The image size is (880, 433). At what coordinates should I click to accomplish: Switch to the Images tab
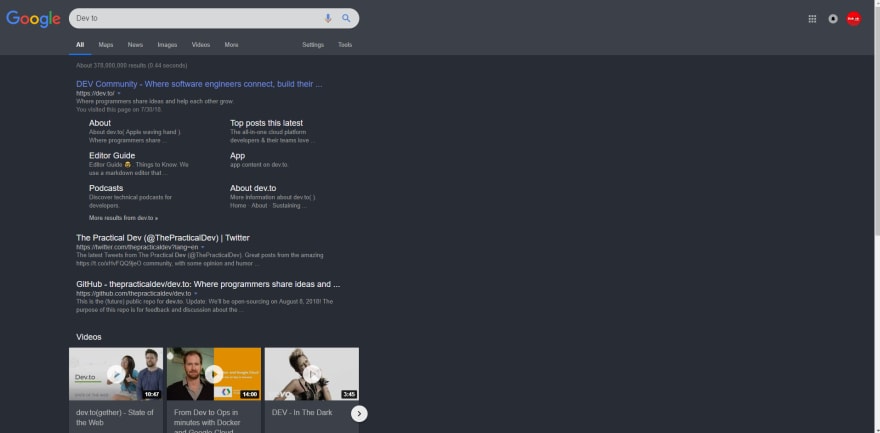[x=167, y=45]
